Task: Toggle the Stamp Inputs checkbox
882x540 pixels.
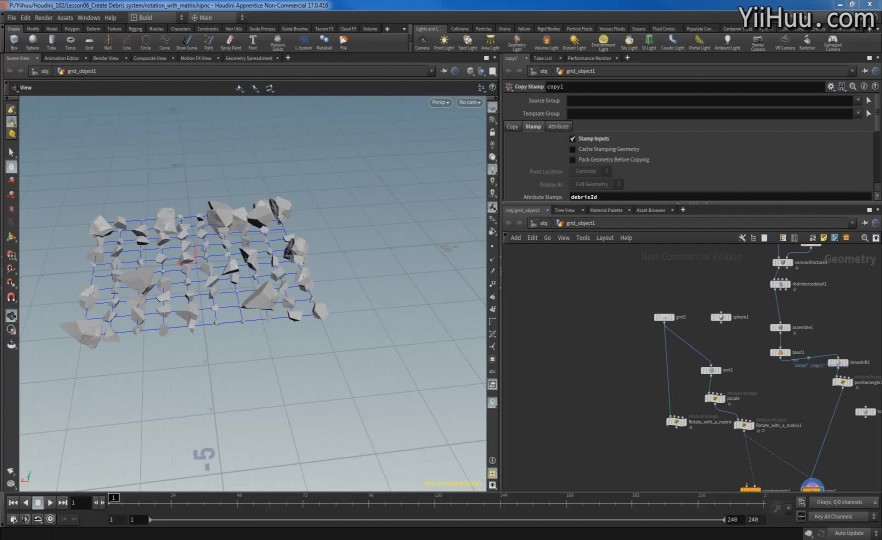Action: point(573,138)
